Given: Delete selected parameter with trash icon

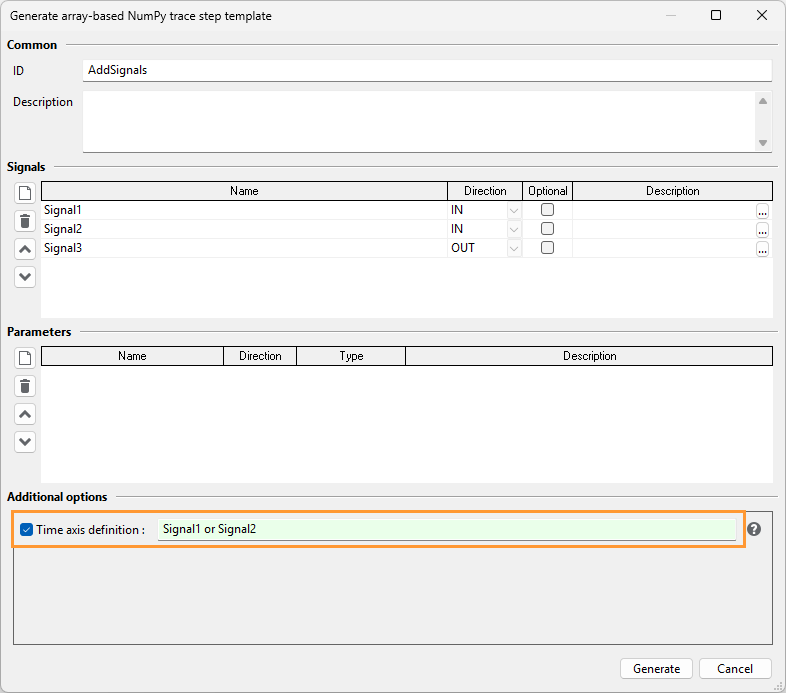Looking at the screenshot, I should coord(25,386).
